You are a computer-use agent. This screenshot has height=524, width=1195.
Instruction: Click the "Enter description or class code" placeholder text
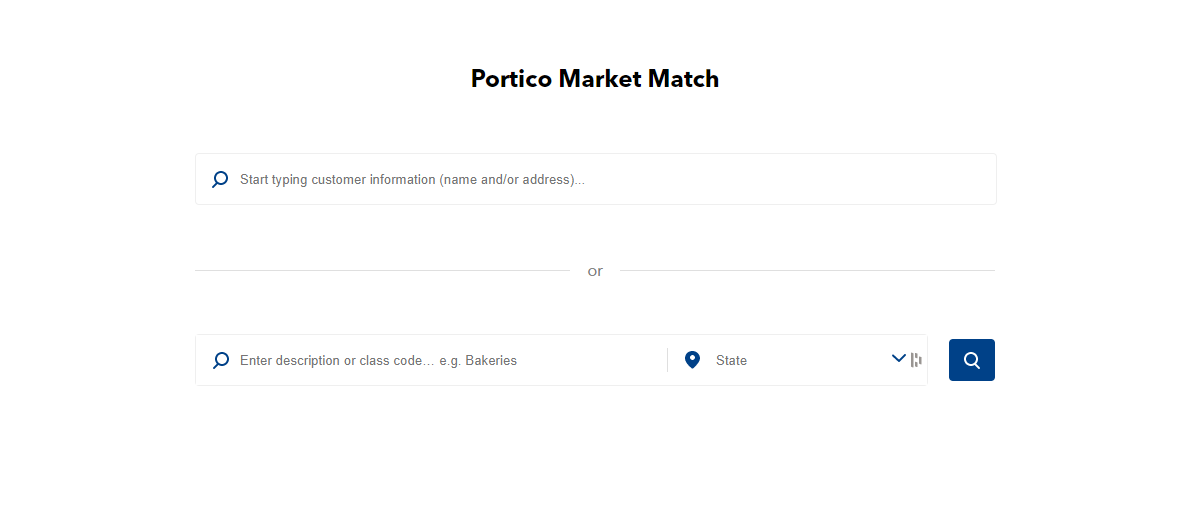[337, 360]
